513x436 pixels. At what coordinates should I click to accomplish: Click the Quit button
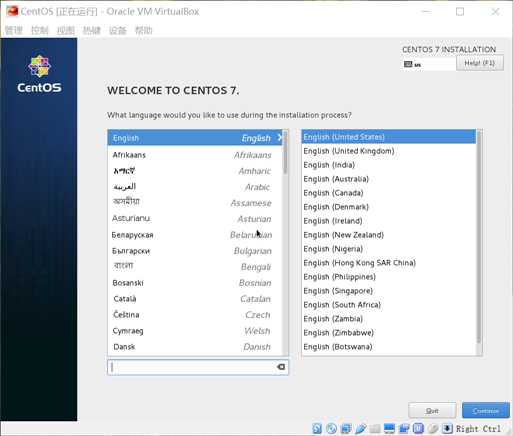click(x=432, y=410)
